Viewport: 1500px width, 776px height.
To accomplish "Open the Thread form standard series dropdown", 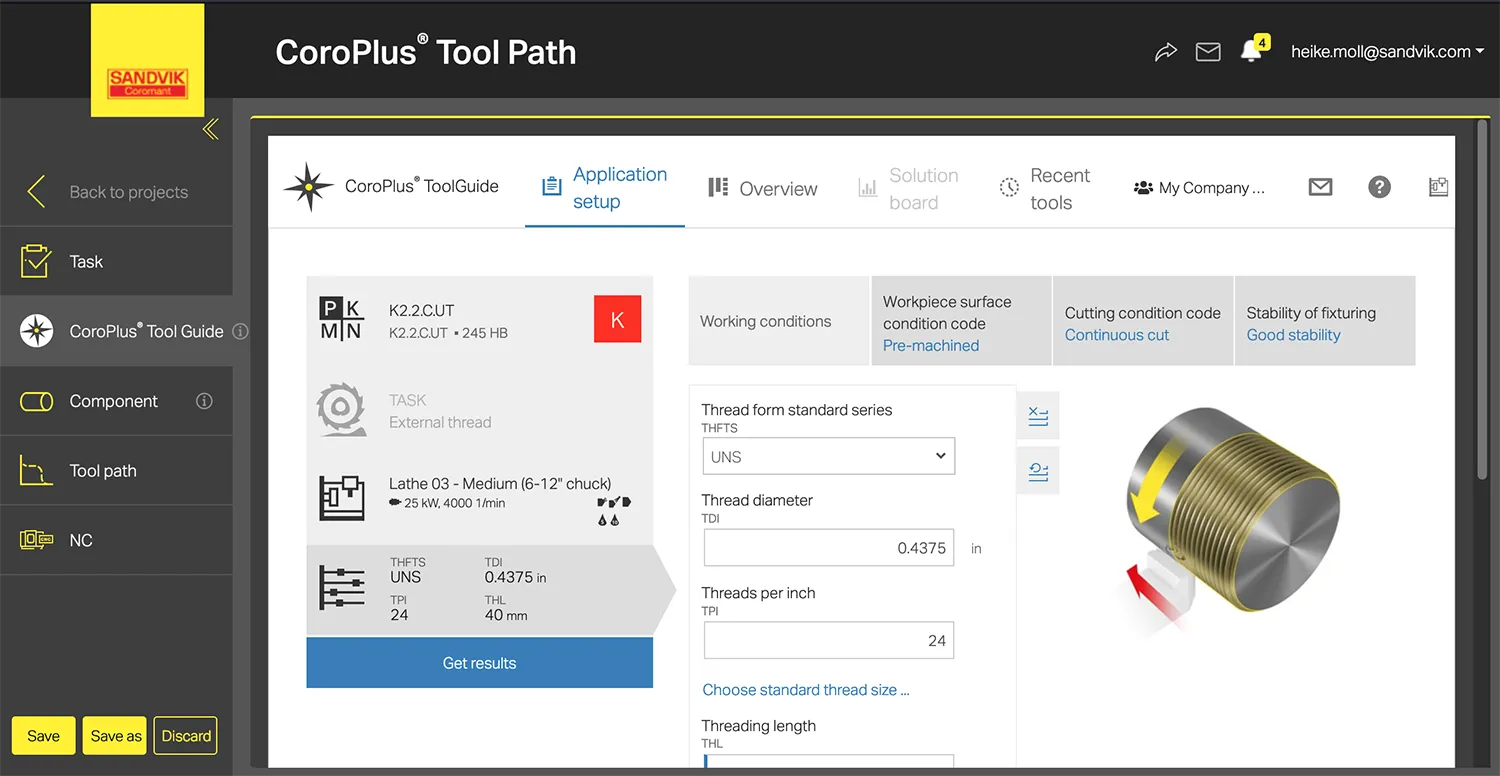I will click(x=828, y=457).
